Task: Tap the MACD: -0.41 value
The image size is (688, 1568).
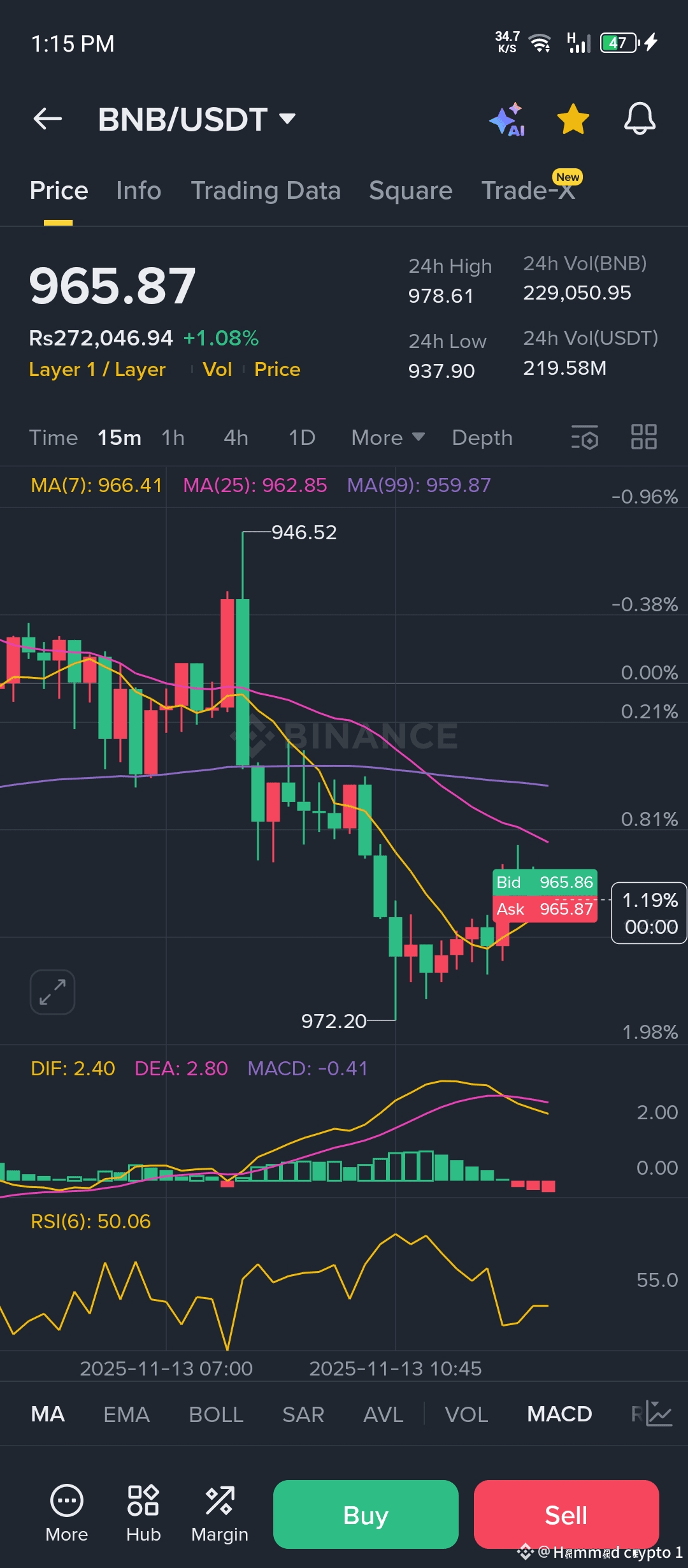Action: 308,1068
